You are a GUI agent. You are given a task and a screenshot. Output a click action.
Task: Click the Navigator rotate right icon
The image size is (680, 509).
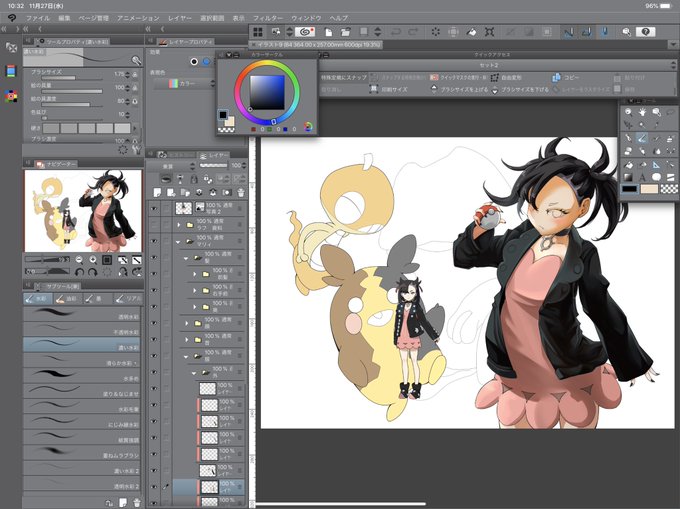point(93,272)
